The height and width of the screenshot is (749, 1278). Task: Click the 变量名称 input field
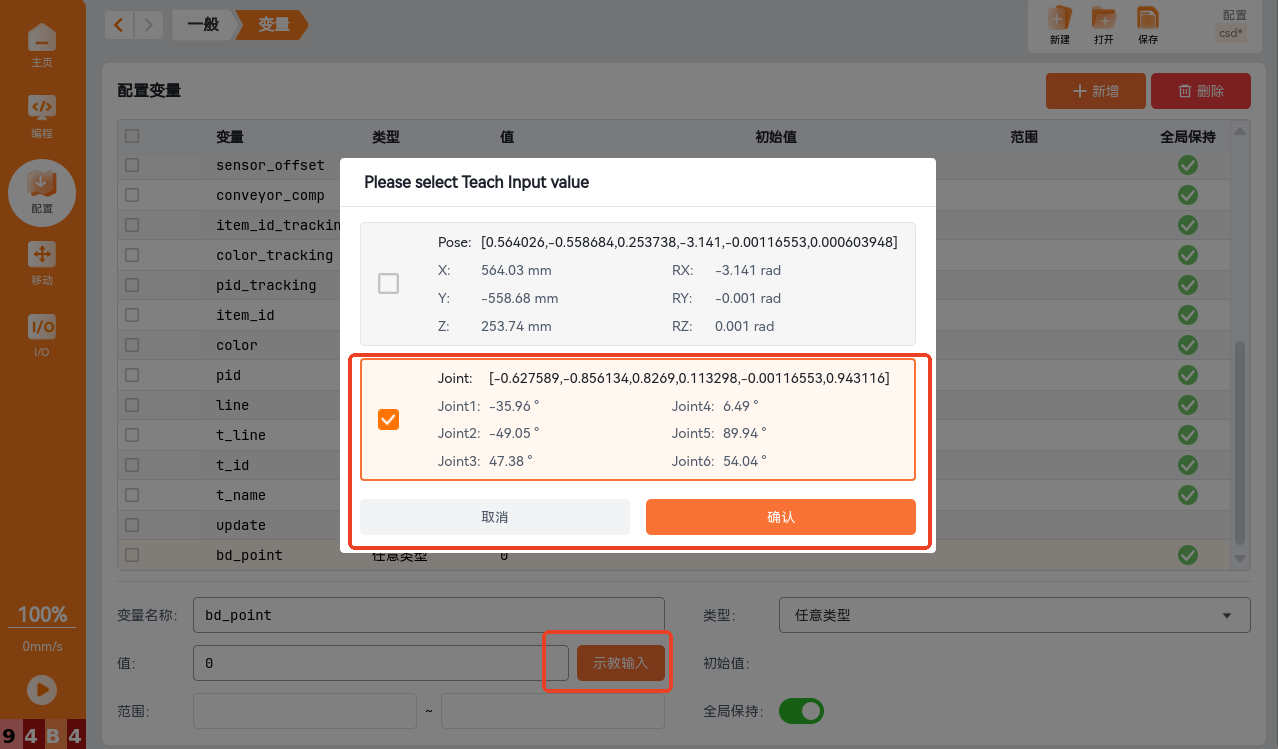pyautogui.click(x=428, y=615)
